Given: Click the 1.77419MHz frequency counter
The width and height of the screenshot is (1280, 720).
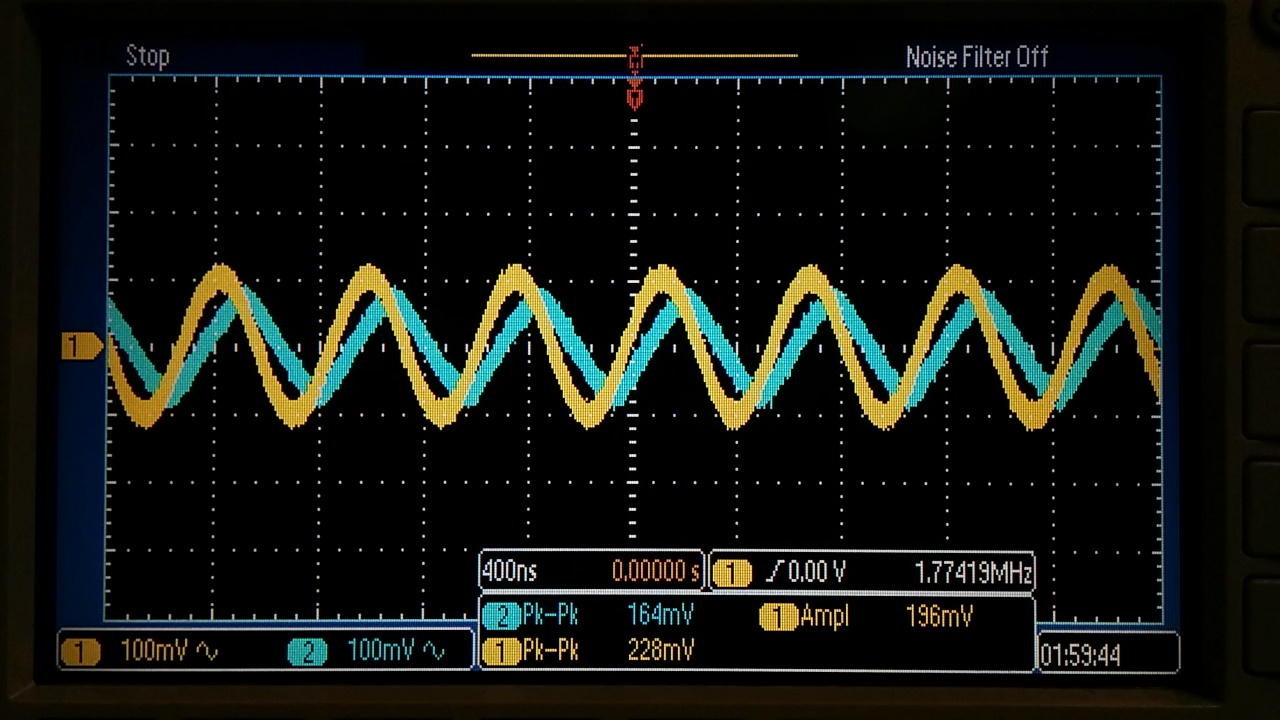Looking at the screenshot, I should tap(972, 573).
